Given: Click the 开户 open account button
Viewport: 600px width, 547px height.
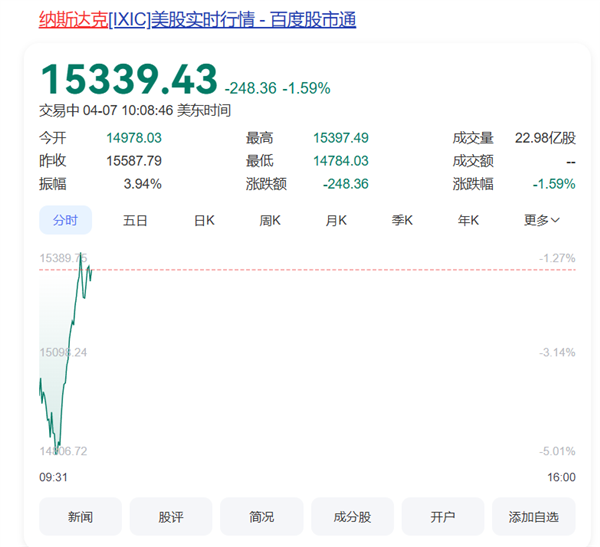Looking at the screenshot, I should pyautogui.click(x=443, y=517).
